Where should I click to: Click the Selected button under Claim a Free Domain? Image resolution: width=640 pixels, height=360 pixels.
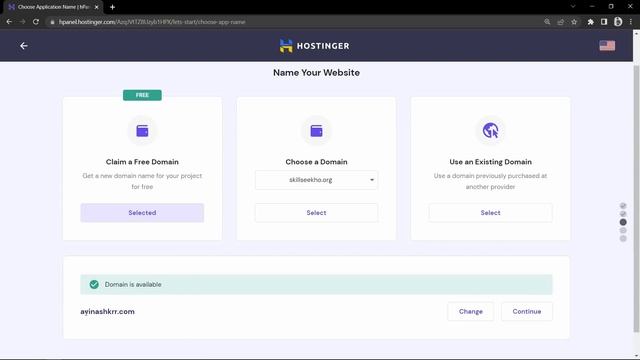pos(142,213)
